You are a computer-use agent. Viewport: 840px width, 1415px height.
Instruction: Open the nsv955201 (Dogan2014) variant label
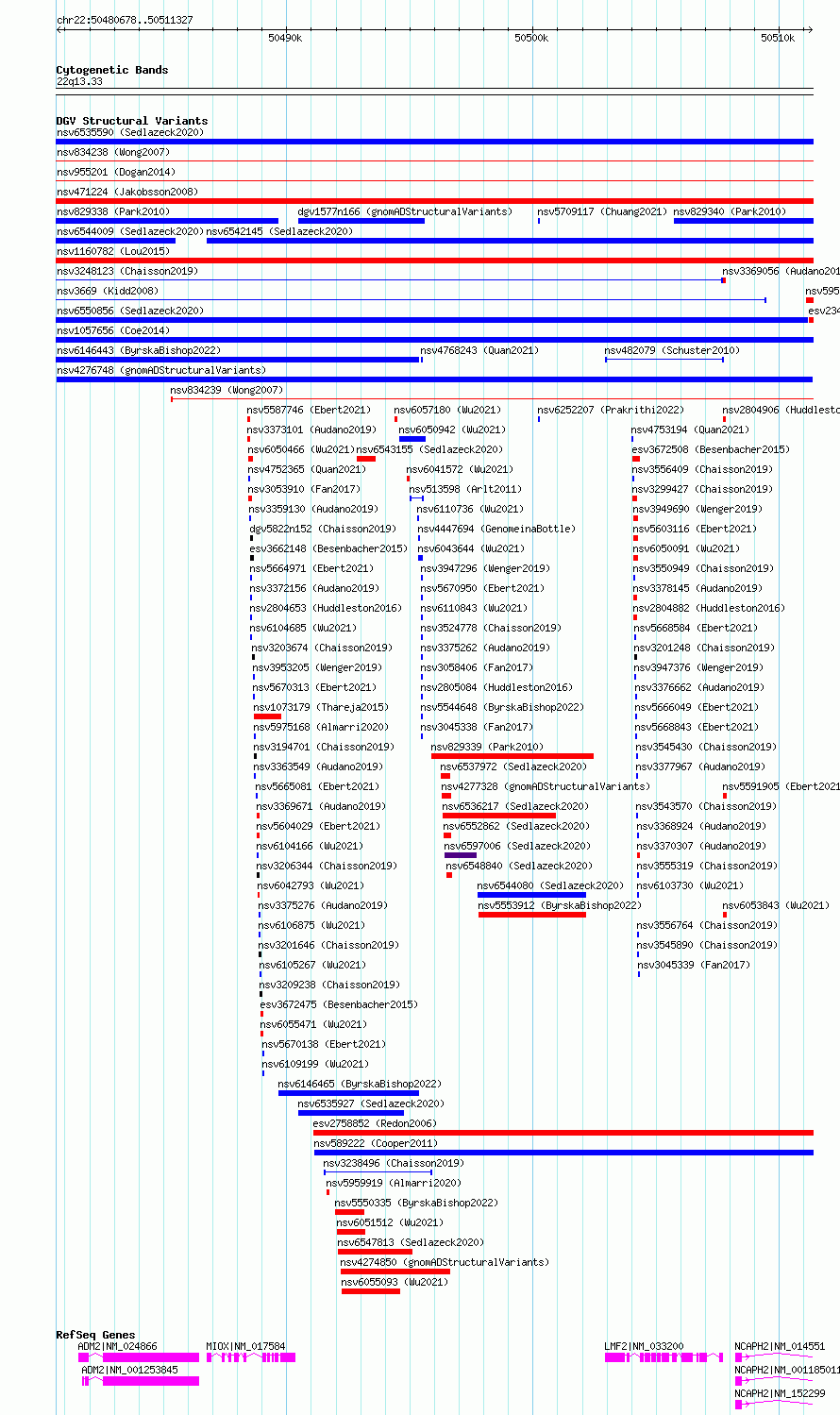pyautogui.click(x=116, y=172)
